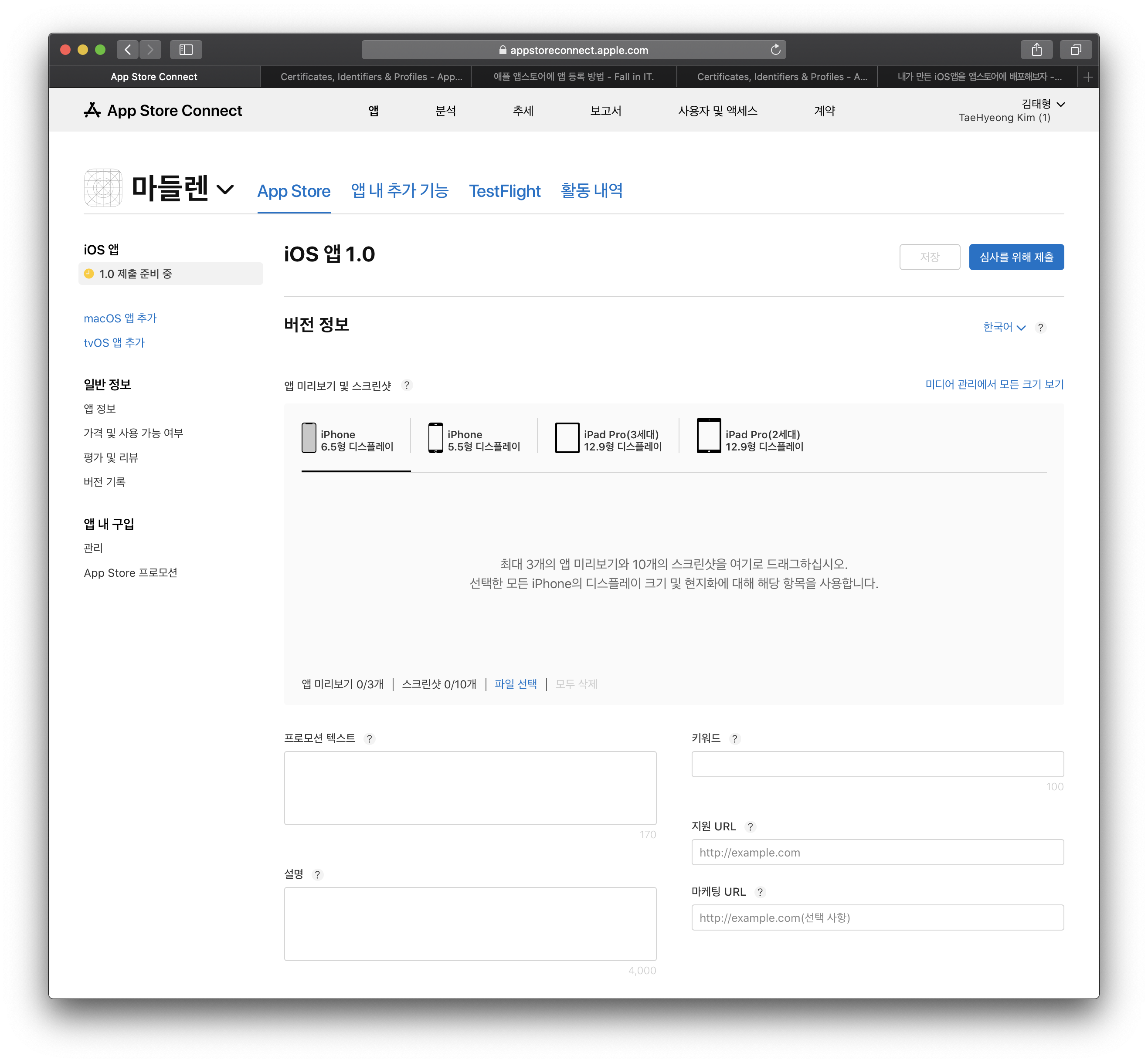This screenshot has height=1063, width=1148.
Task: Expand the 마들렌 app name dropdown
Action: click(225, 189)
